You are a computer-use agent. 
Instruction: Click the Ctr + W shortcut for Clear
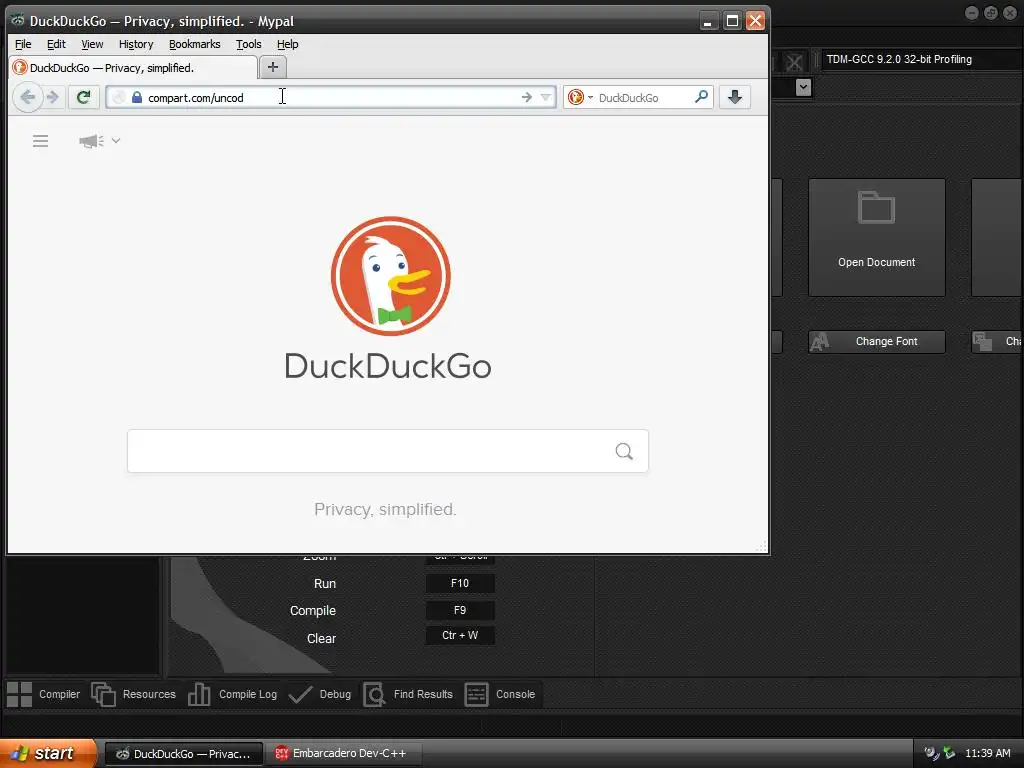(460, 635)
